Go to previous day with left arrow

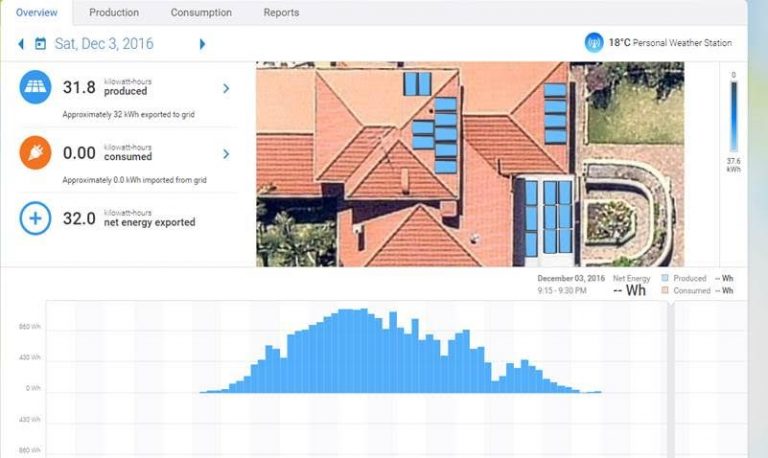[x=21, y=44]
